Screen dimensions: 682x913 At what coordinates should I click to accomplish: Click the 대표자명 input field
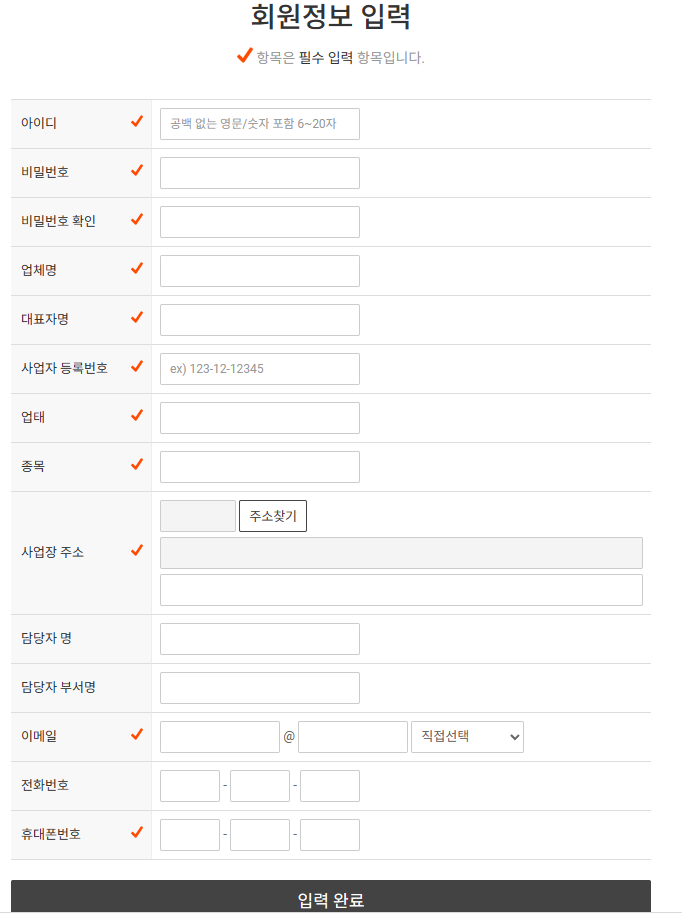(259, 319)
